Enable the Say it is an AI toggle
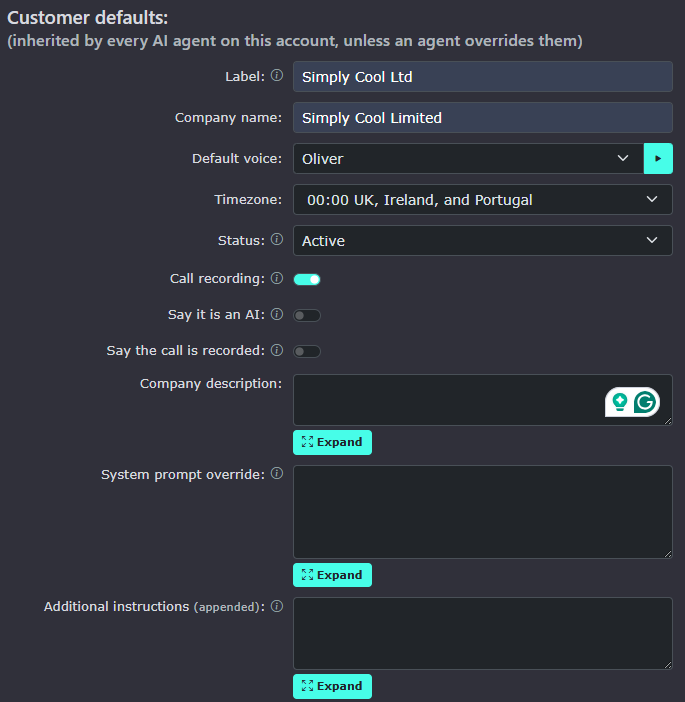Image resolution: width=685 pixels, height=702 pixels. pos(307,315)
